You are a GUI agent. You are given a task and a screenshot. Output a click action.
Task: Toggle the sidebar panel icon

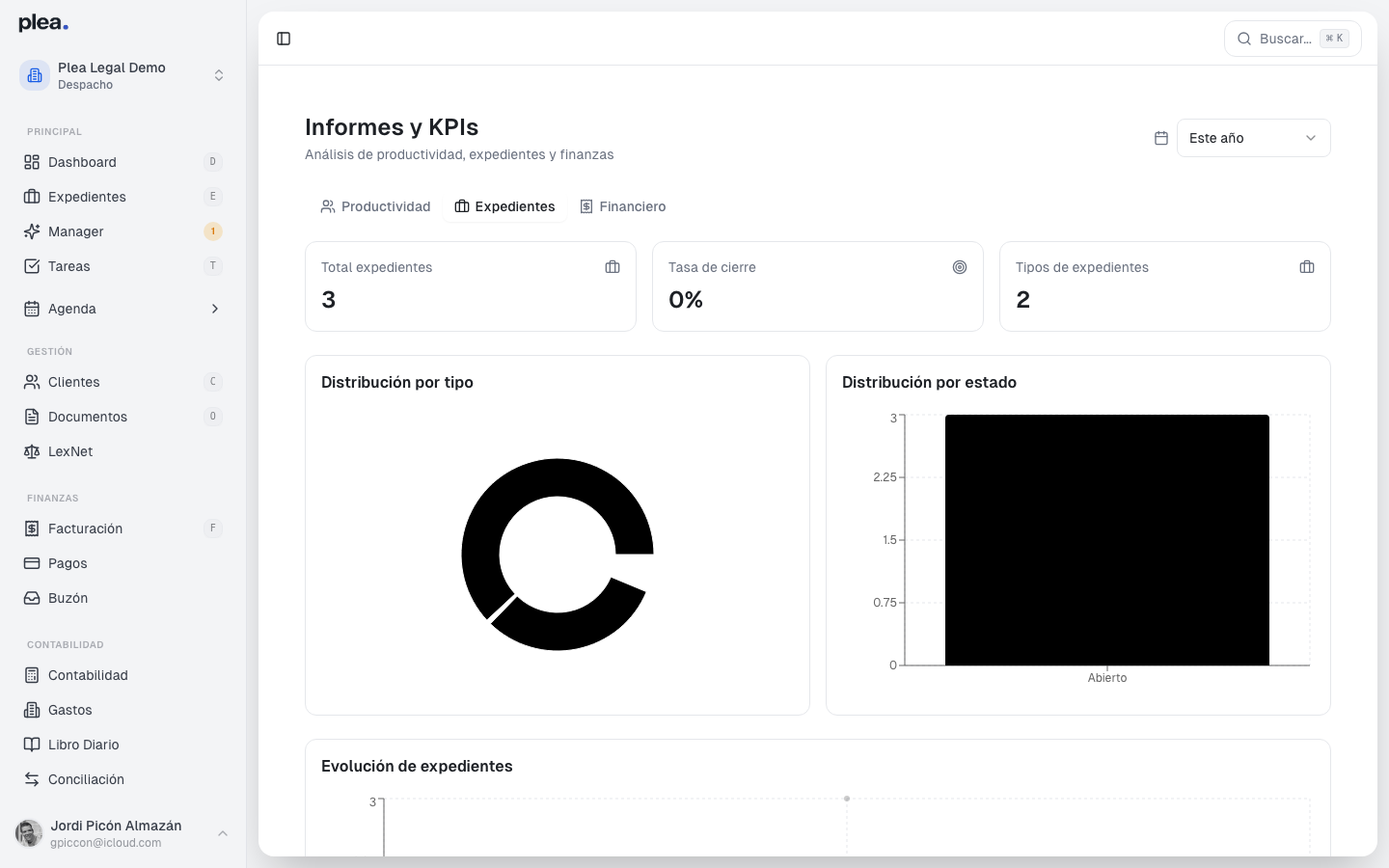[284, 39]
